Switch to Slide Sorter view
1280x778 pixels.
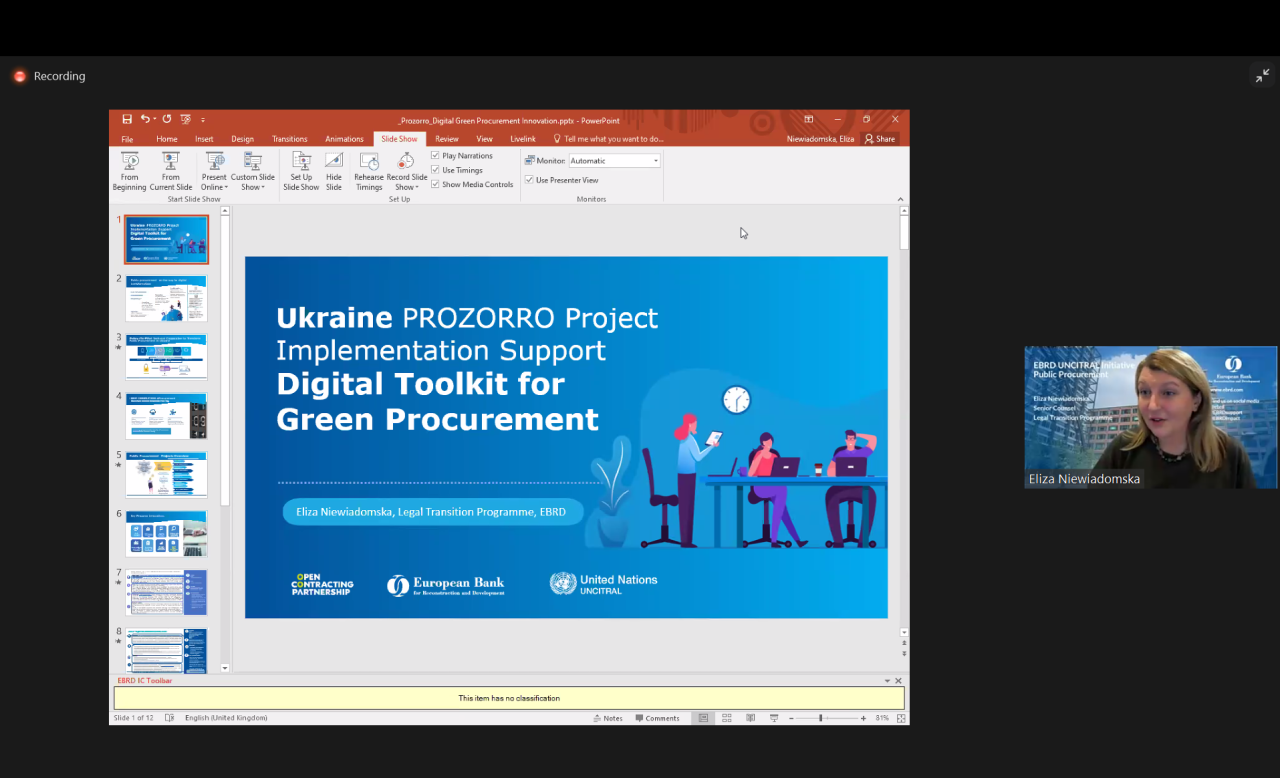point(727,718)
